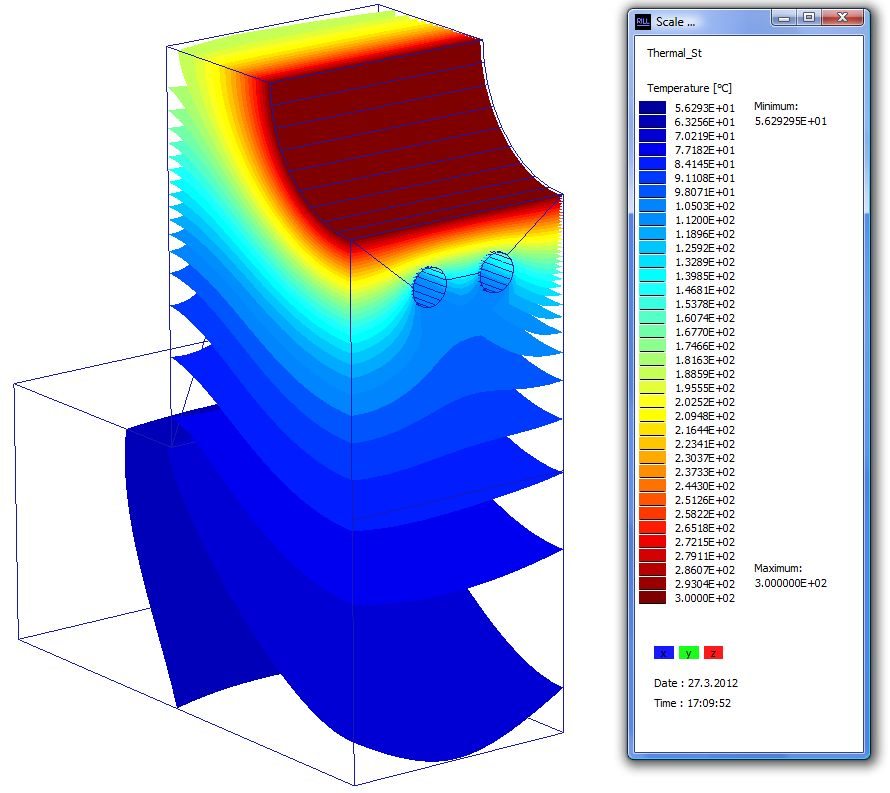Click the red z axis swatch
Image resolution: width=890 pixels, height=793 pixels.
pos(713,653)
